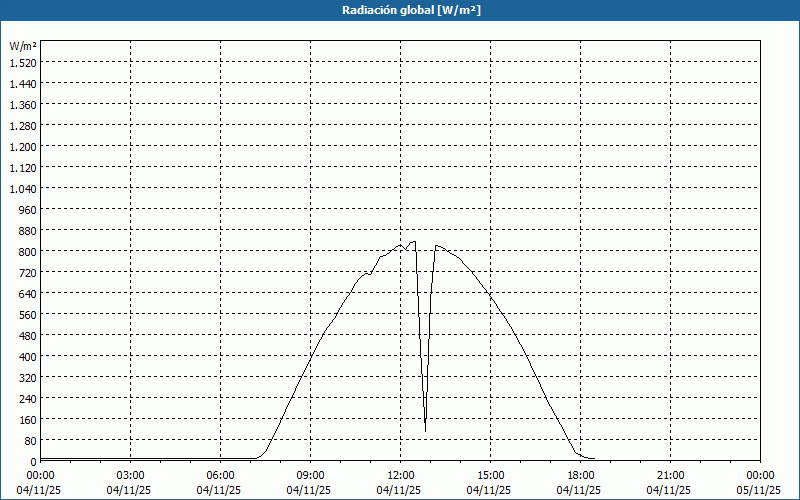Select the 800 y-axis tick label
This screenshot has width=800, height=500.
26,251
